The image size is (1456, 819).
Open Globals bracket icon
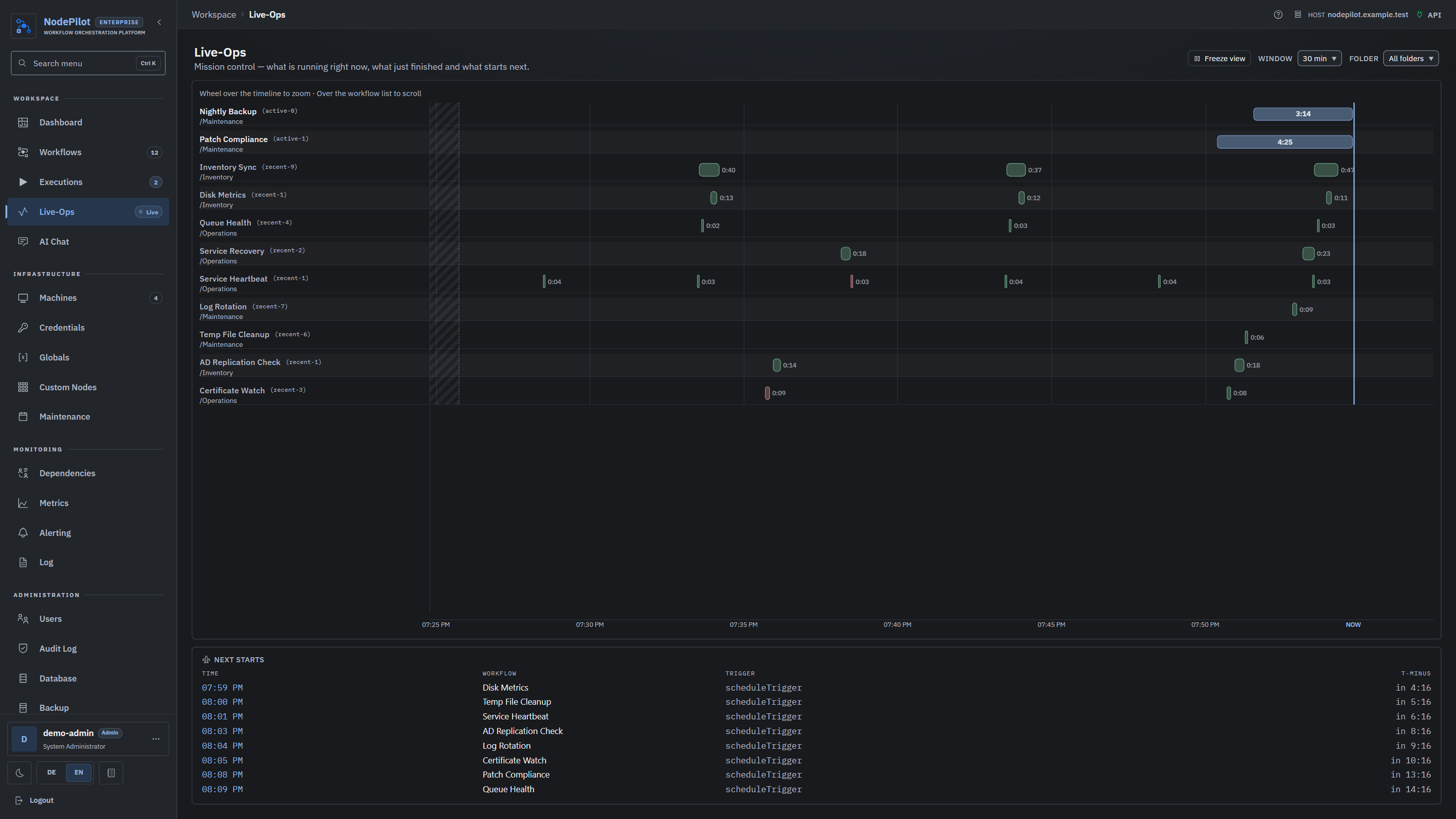23,358
